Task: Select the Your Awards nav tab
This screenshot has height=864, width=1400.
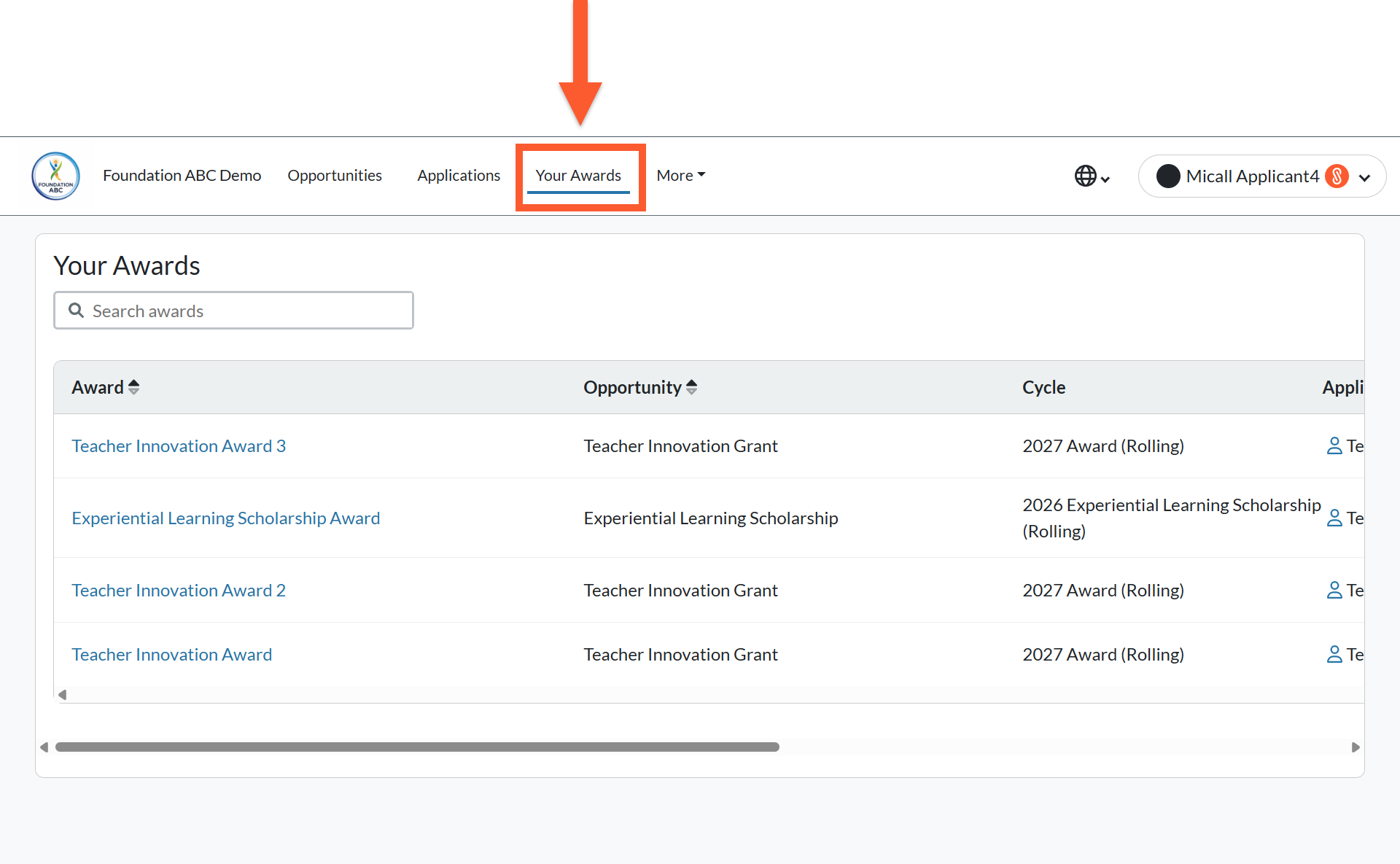Action: coord(578,176)
